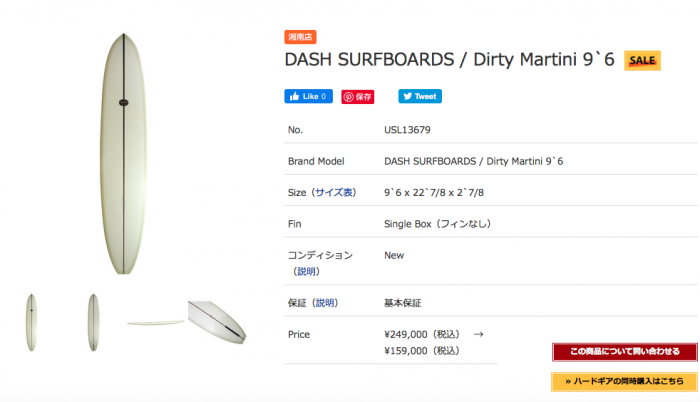Select the tail close-up thumbnail

[x=216, y=320]
